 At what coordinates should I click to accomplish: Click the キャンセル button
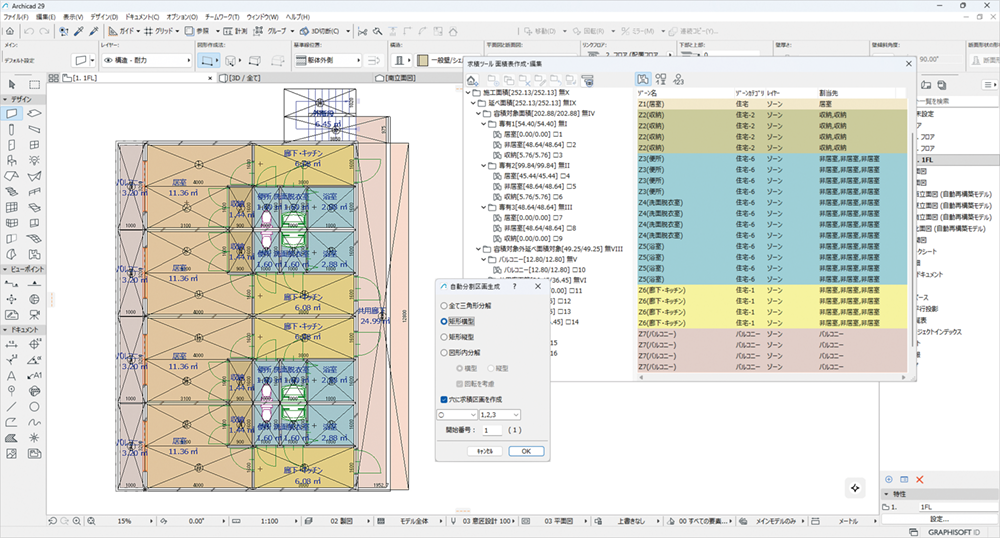485,451
